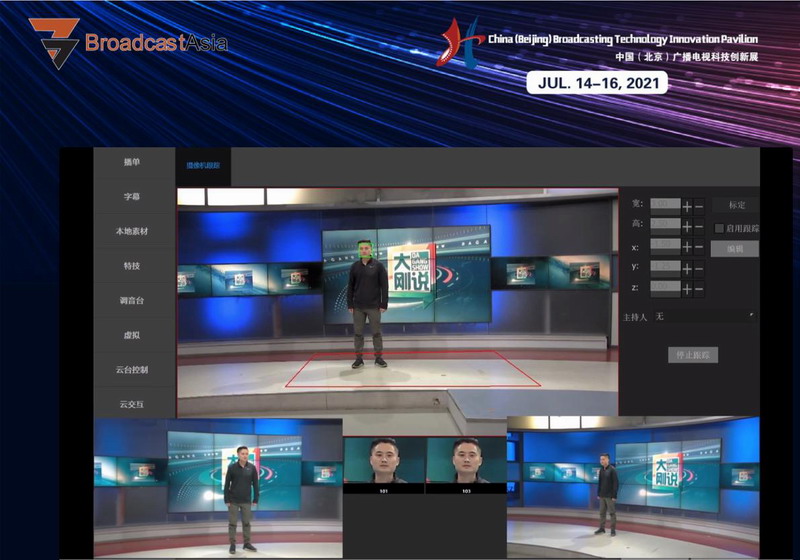
Task: Click the 编辑 edit button
Action: [735, 248]
